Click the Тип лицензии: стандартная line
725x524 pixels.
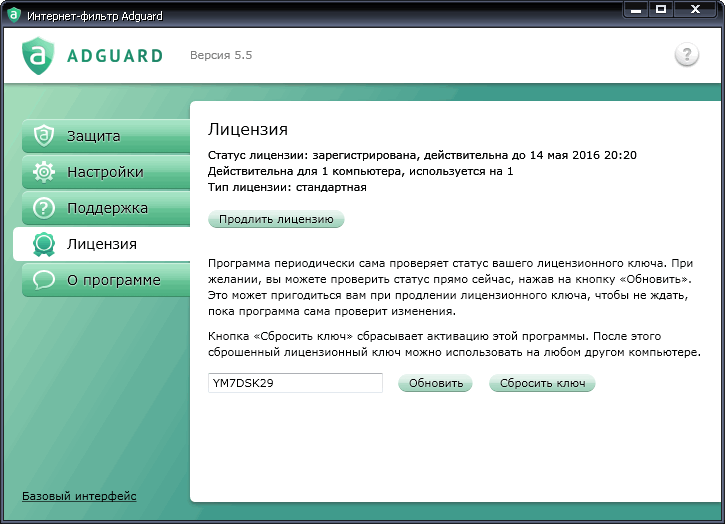(287, 187)
